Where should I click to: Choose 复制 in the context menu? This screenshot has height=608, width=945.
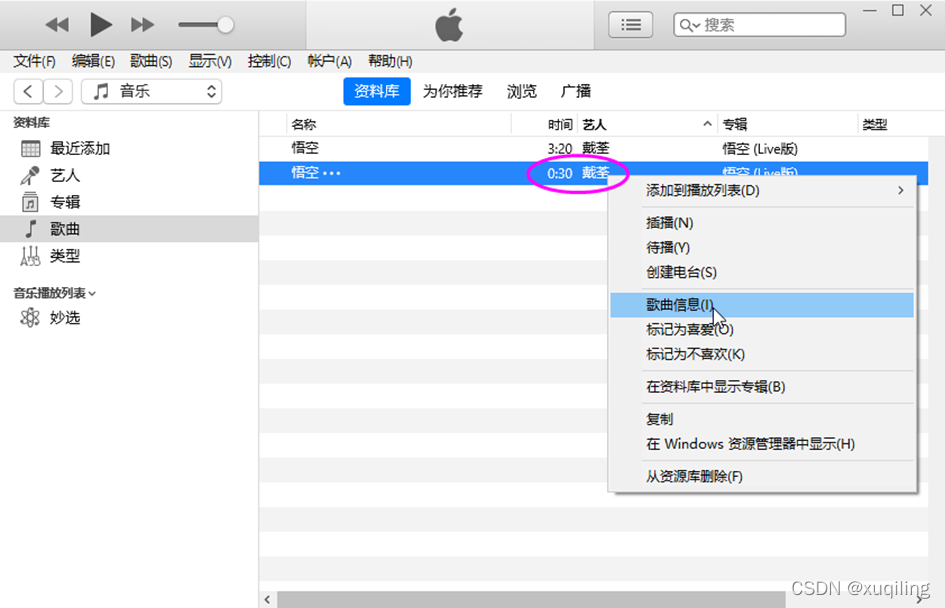coord(762,419)
